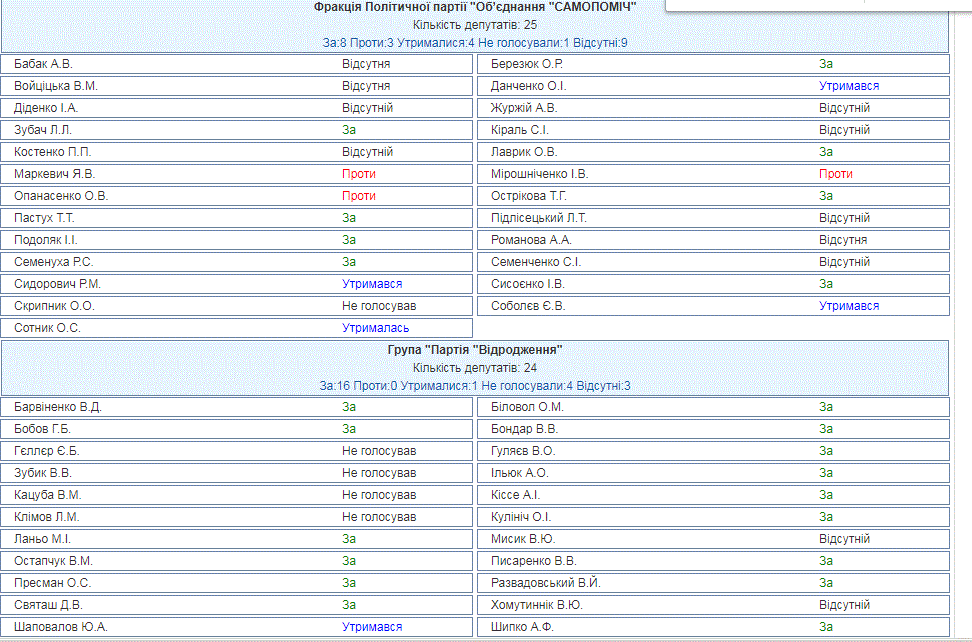Click the 'Фракція Політичної партії Об'єднання САМОПОМІЧ' header
This screenshot has height=642, width=972.
(x=474, y=7)
